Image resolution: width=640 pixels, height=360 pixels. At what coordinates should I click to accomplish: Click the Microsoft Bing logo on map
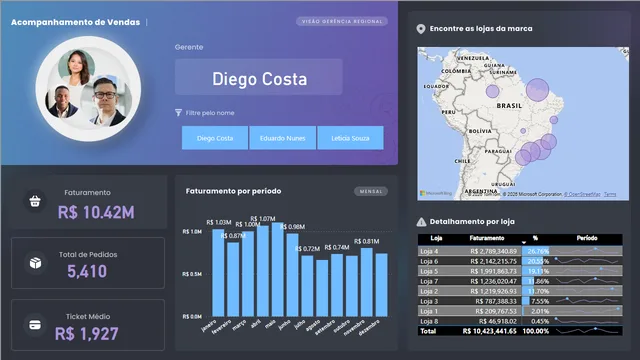tap(436, 193)
